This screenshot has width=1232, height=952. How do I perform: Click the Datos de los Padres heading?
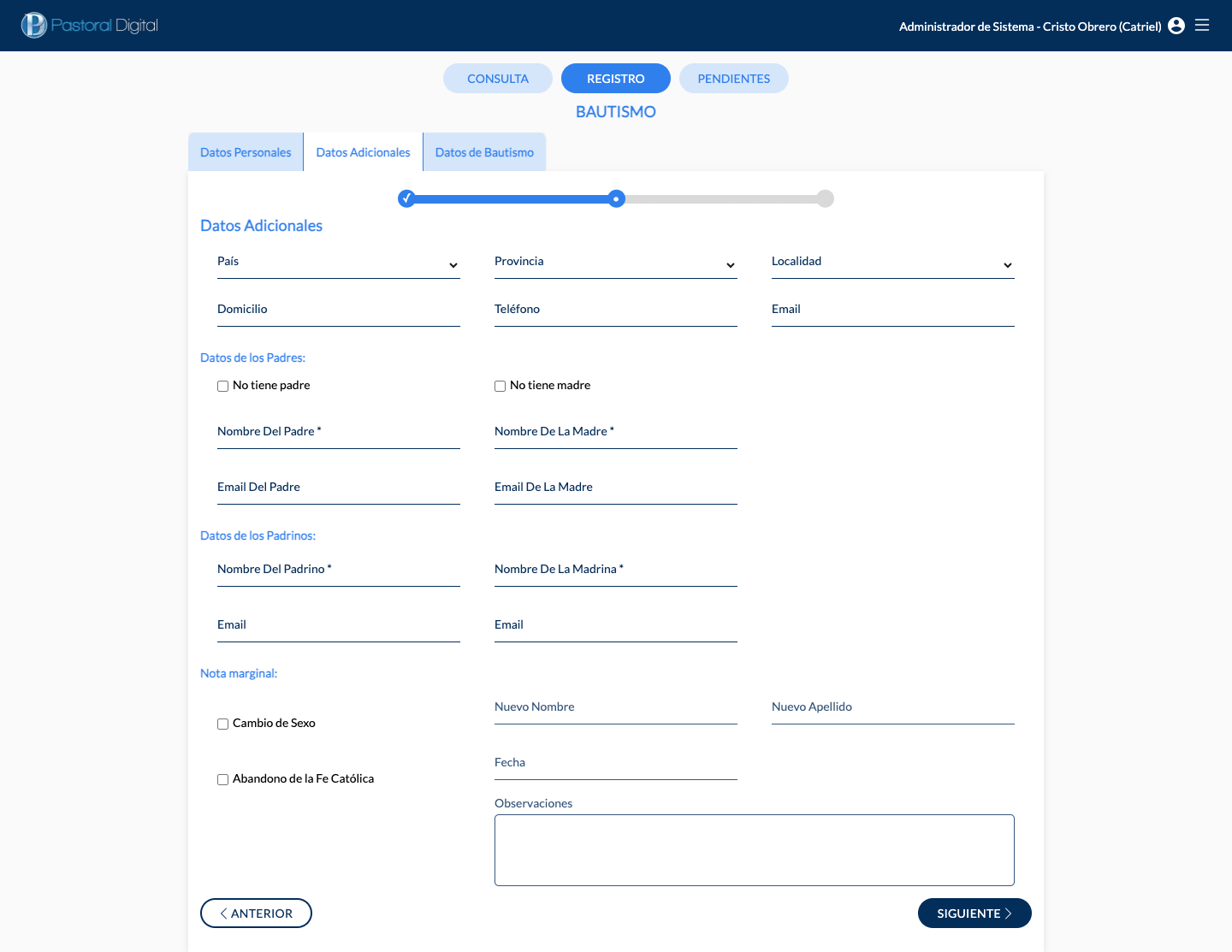252,358
